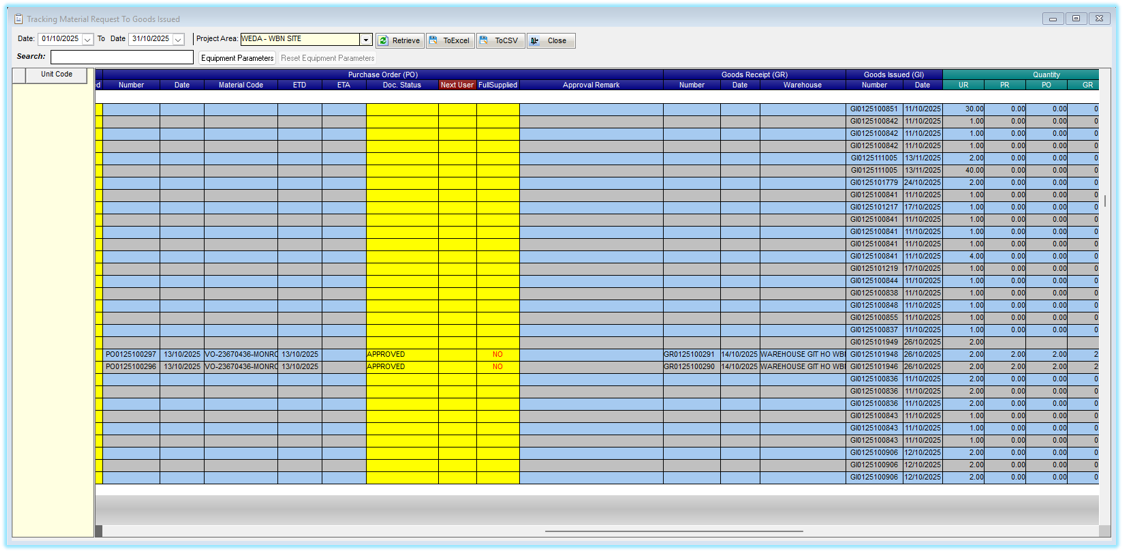Select goods issue GI0125101949
This screenshot has height=552, width=1123.
(874, 342)
